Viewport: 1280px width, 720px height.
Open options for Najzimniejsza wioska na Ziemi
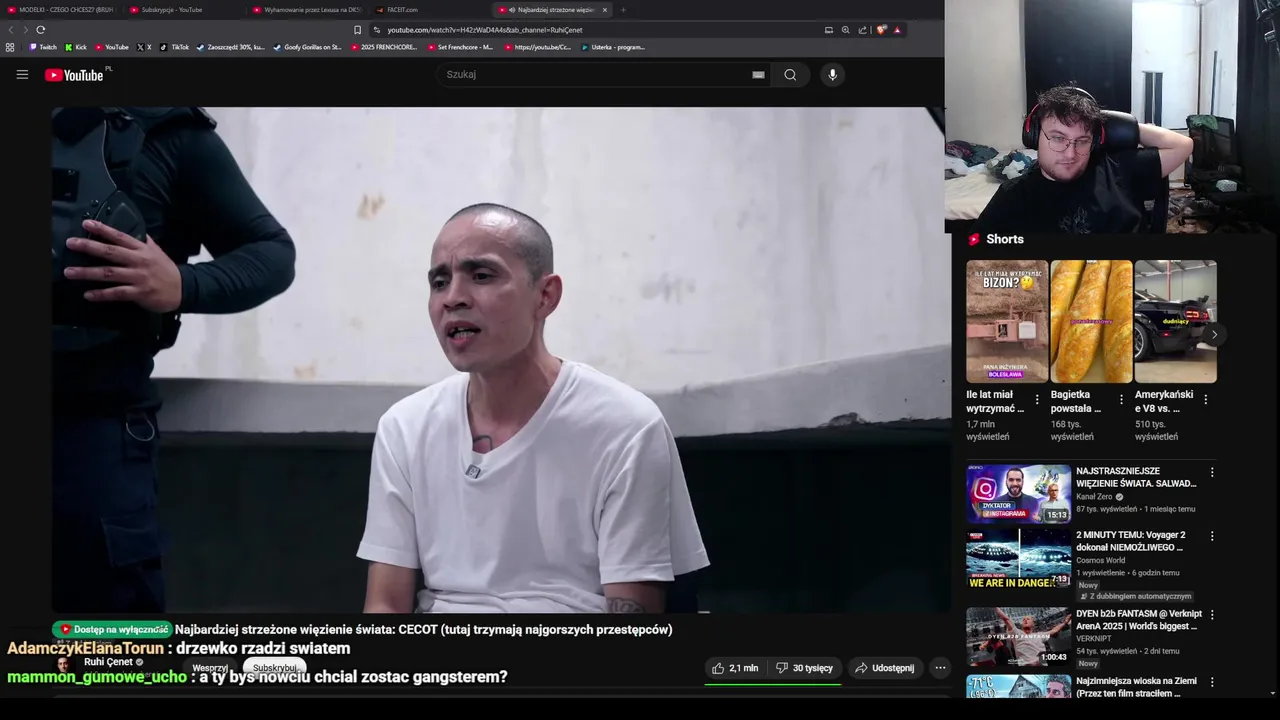pos(1212,682)
